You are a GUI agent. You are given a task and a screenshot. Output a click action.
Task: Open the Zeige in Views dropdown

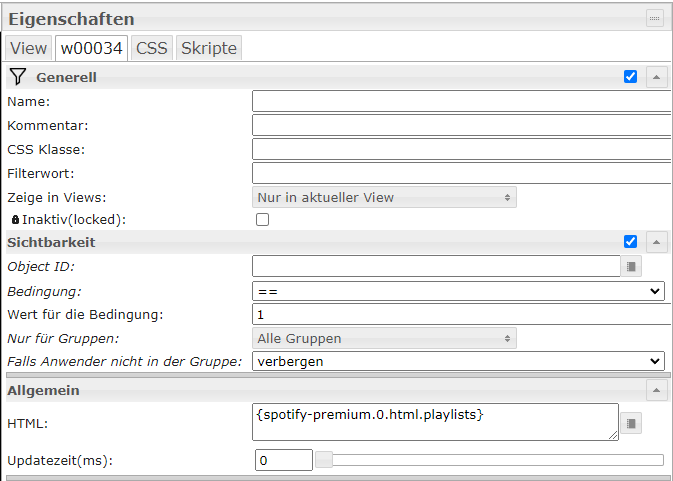384,197
